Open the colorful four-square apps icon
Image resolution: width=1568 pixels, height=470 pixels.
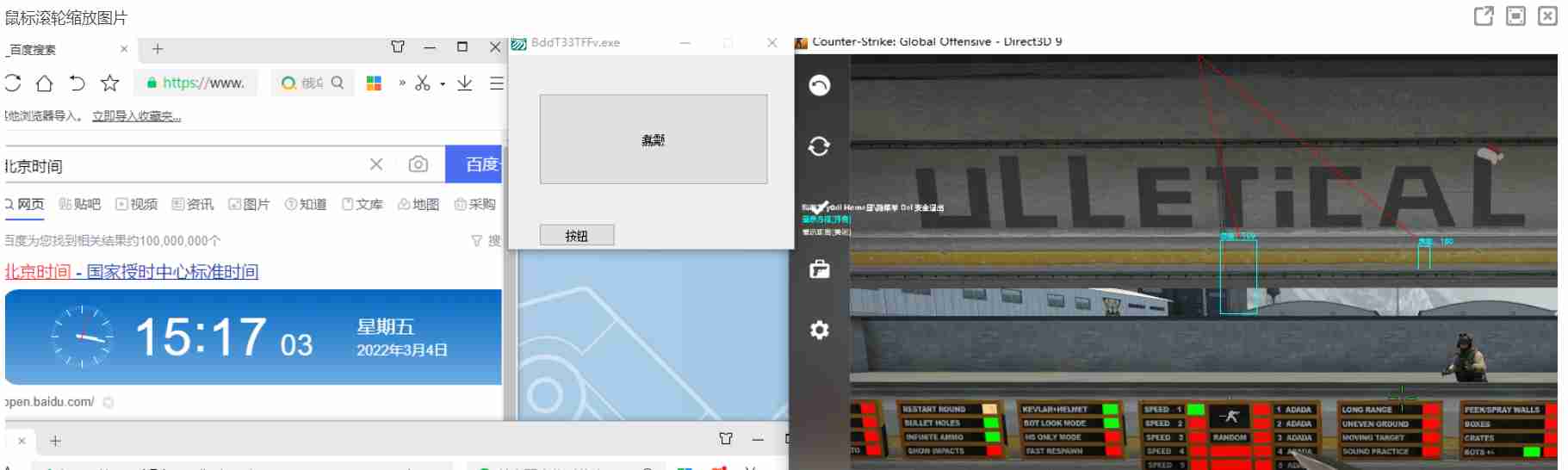pos(374,83)
